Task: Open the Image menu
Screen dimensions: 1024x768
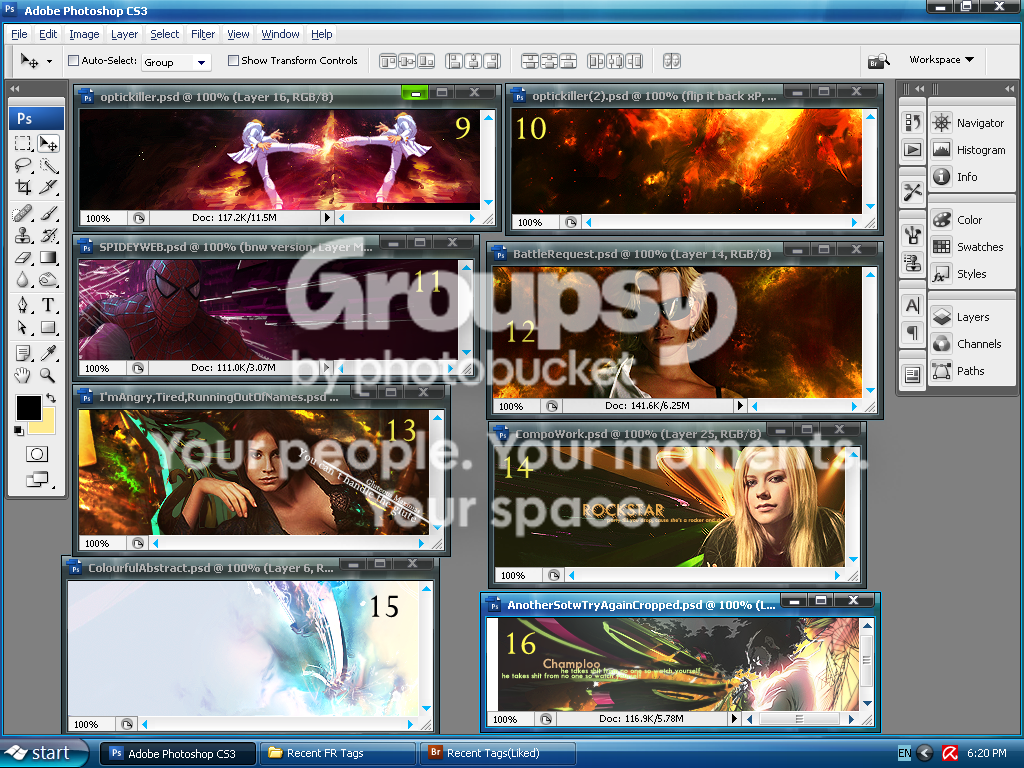Action: click(x=84, y=34)
